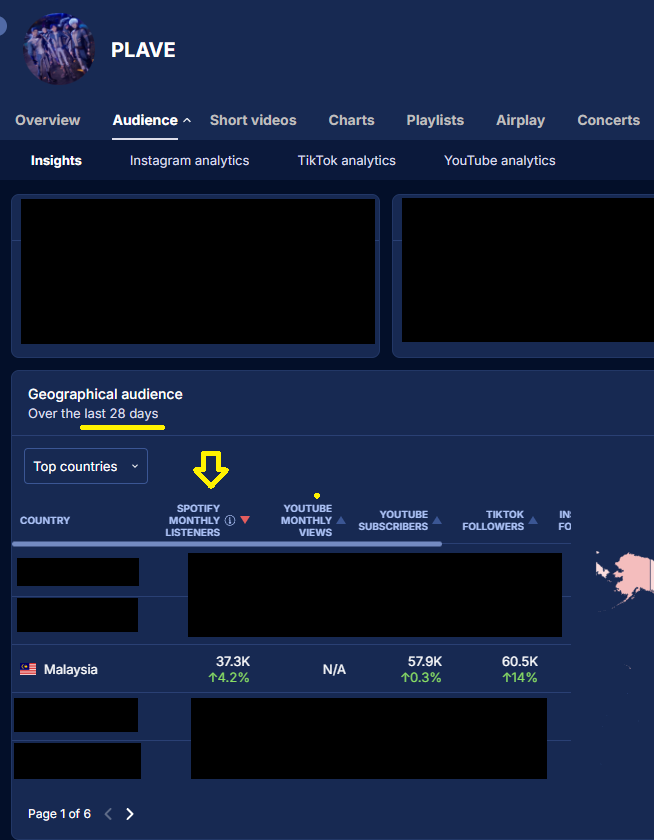Click the Spotify Monthly Listeners header text
654x840 pixels.
pos(194,520)
